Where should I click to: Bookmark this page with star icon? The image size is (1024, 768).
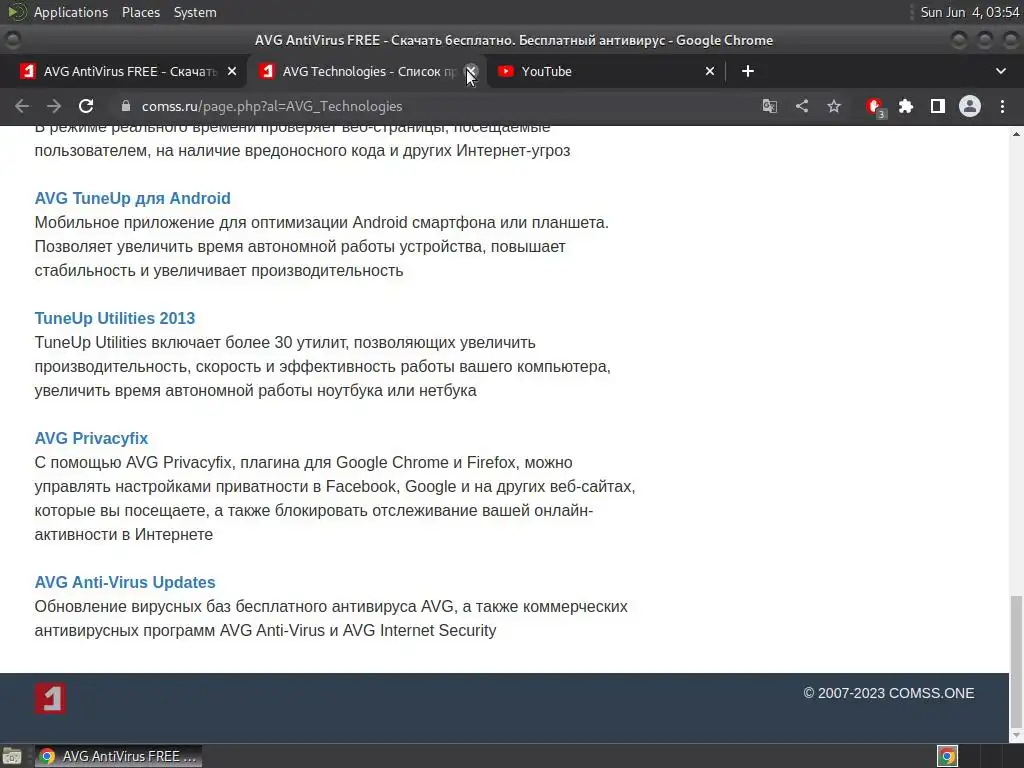coord(834,106)
